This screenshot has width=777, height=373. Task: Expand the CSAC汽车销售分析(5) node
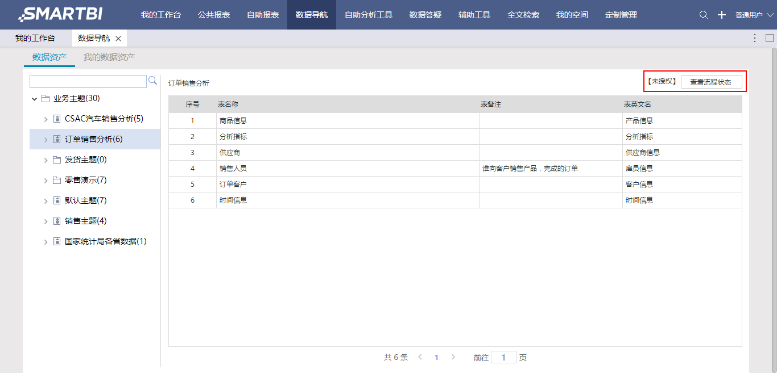(x=46, y=119)
